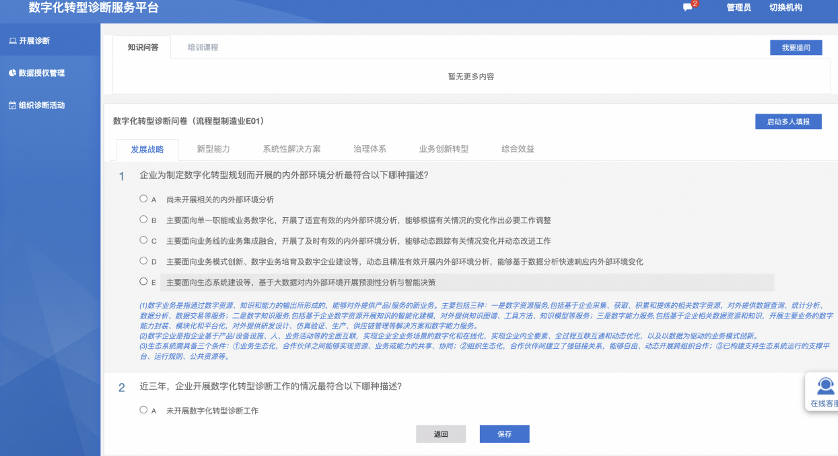Click the calendar icon beside 组织诊断活动
Image resolution: width=838 pixels, height=456 pixels.
click(x=12, y=105)
